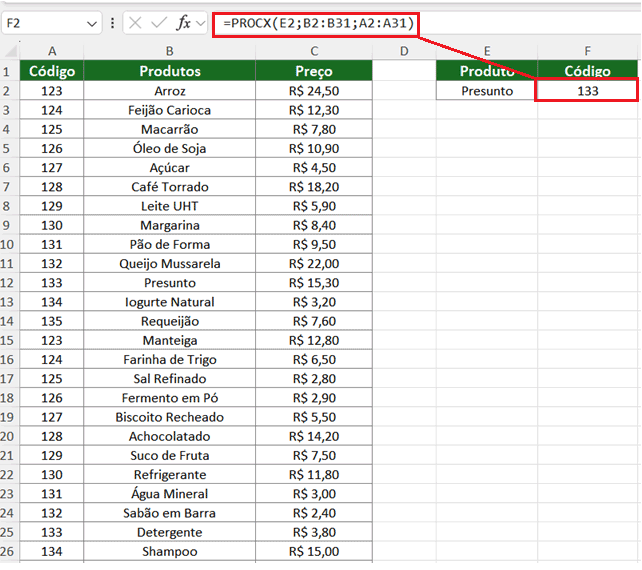
Task: Click the Select All corner triangle
Action: point(10,51)
